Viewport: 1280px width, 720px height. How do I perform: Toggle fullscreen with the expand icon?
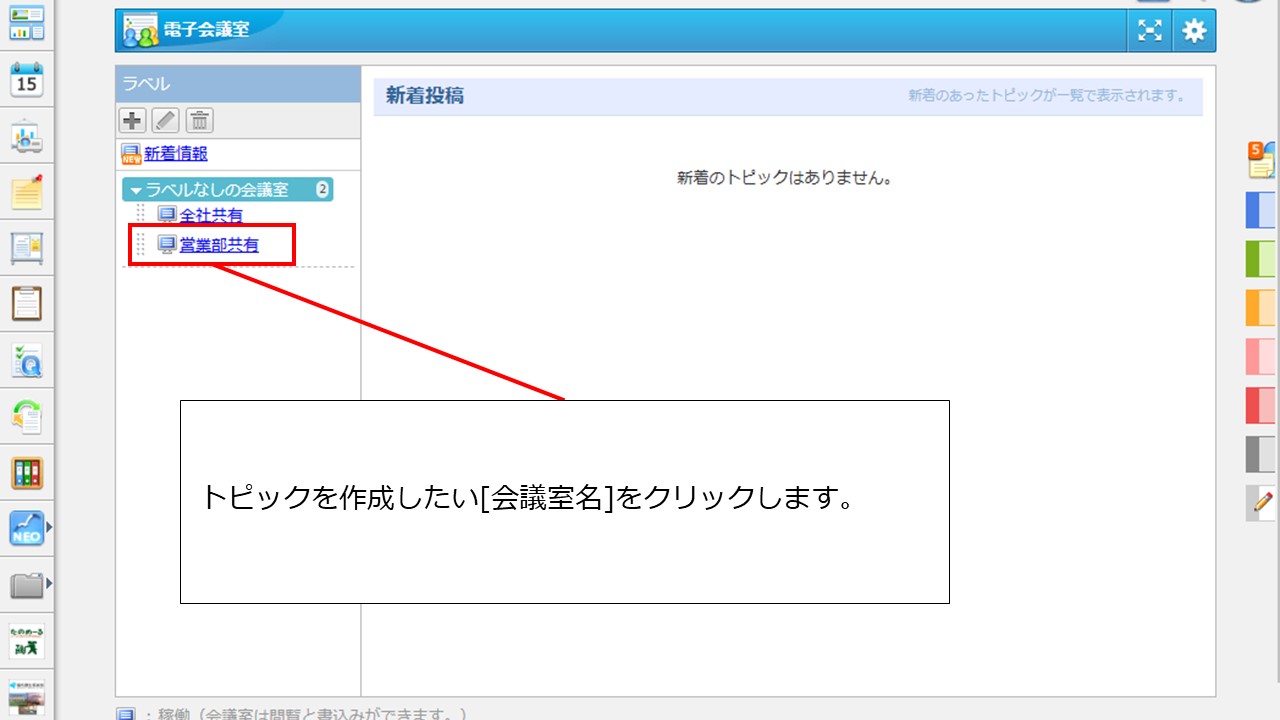[x=1151, y=31]
